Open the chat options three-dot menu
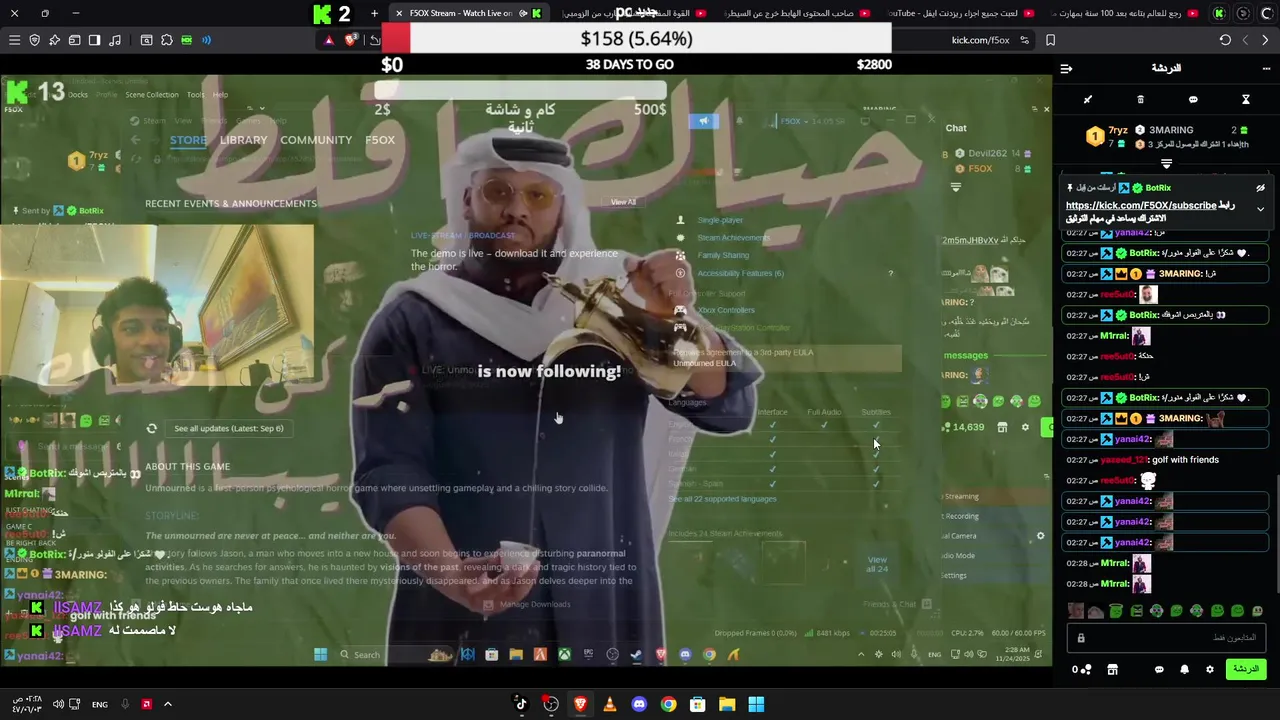The width and height of the screenshot is (1280, 720). pyautogui.click(x=1266, y=68)
